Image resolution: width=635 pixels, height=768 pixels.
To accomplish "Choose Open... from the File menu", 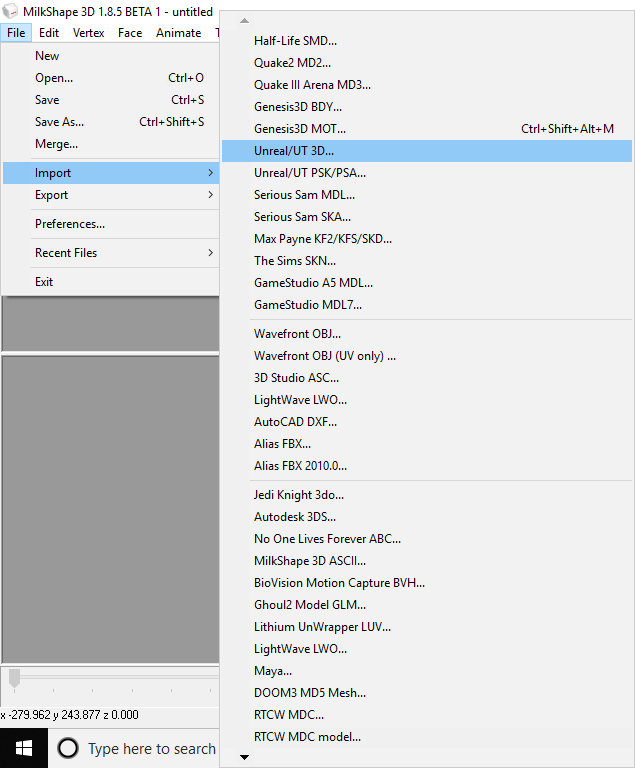I will [x=111, y=77].
